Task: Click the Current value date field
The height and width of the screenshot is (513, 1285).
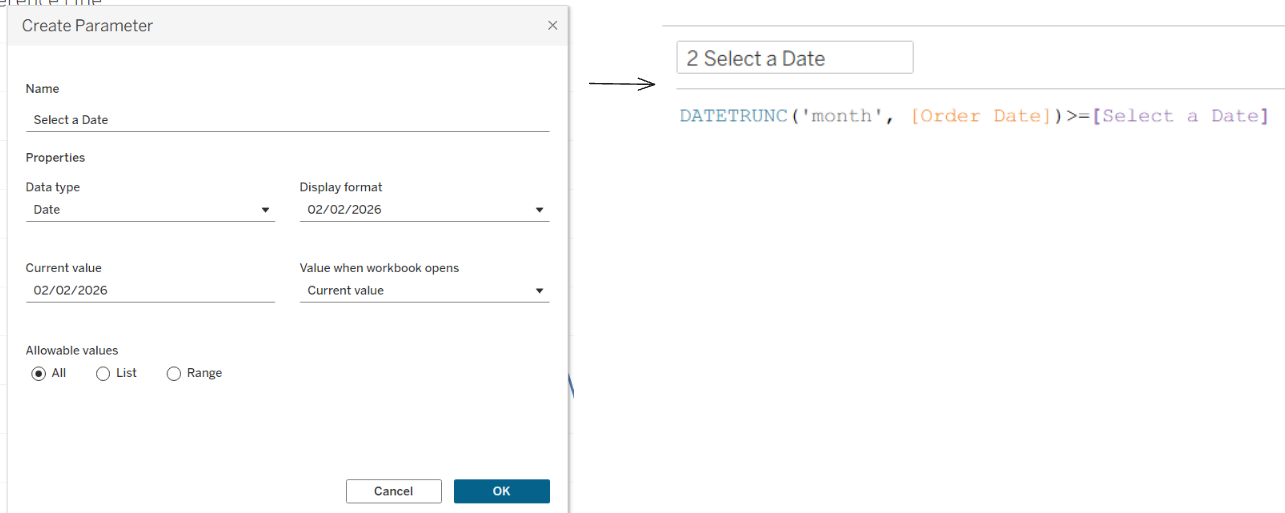Action: 150,291
